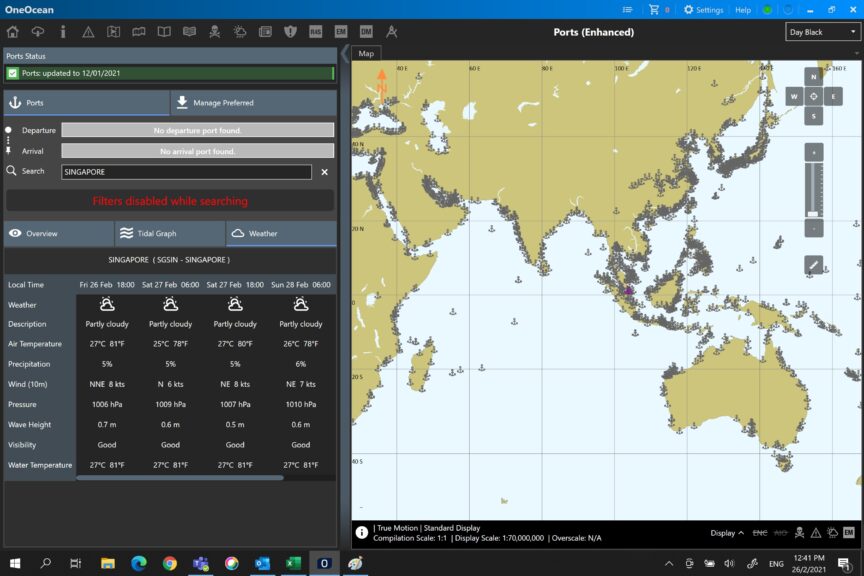This screenshot has width=864, height=576.
Task: Click the Sat 27 Feb 06:00 column header
Action: click(170, 285)
